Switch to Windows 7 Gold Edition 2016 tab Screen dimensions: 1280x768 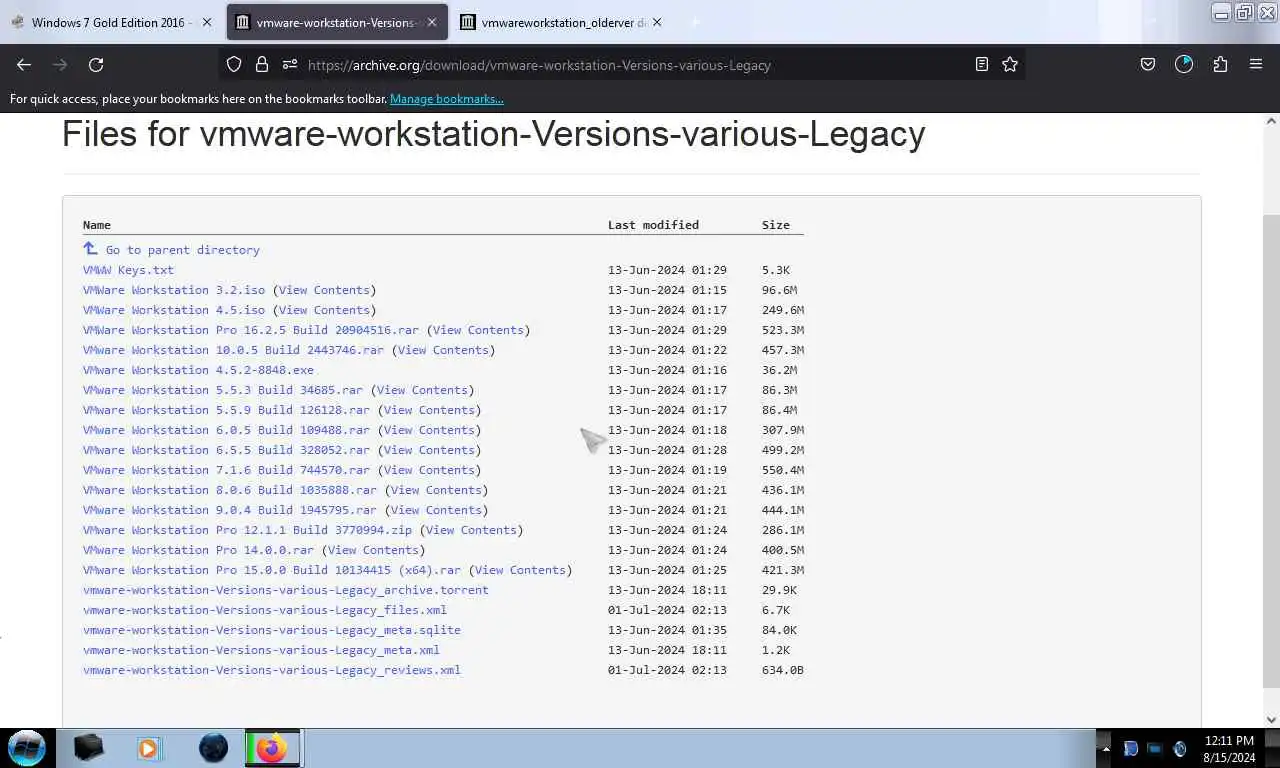[112, 22]
